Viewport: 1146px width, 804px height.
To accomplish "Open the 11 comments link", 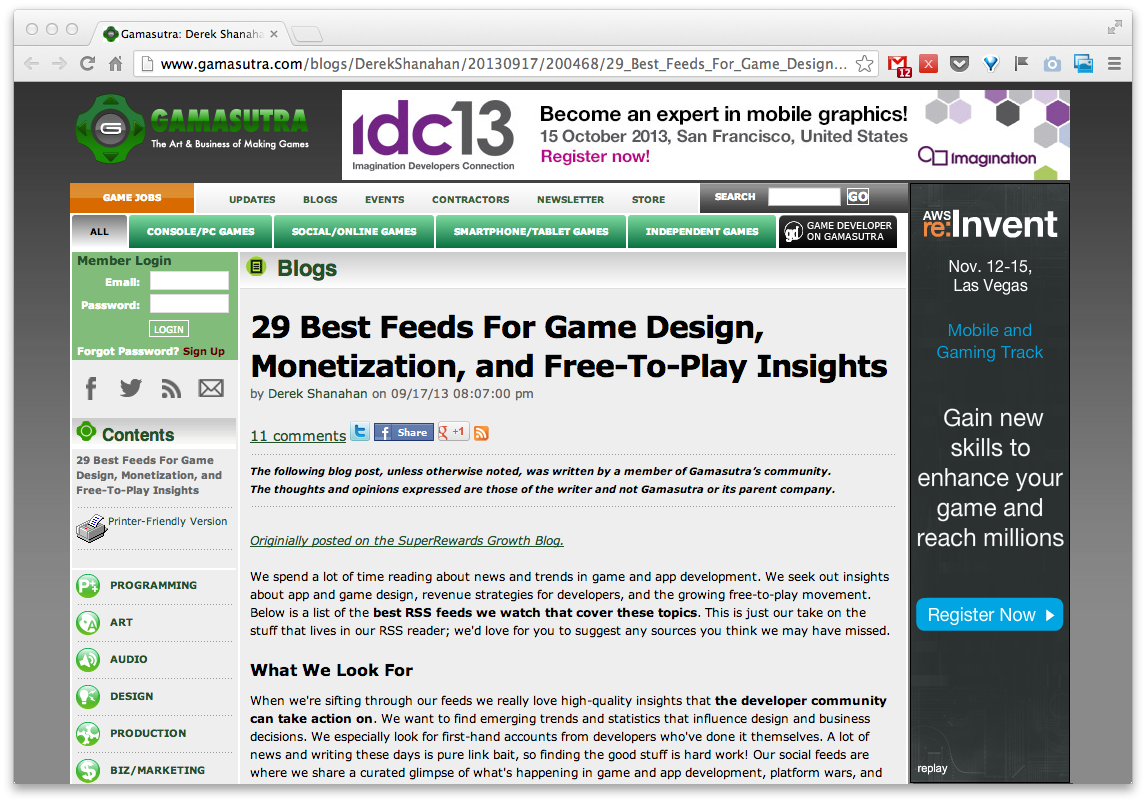I will [x=298, y=436].
